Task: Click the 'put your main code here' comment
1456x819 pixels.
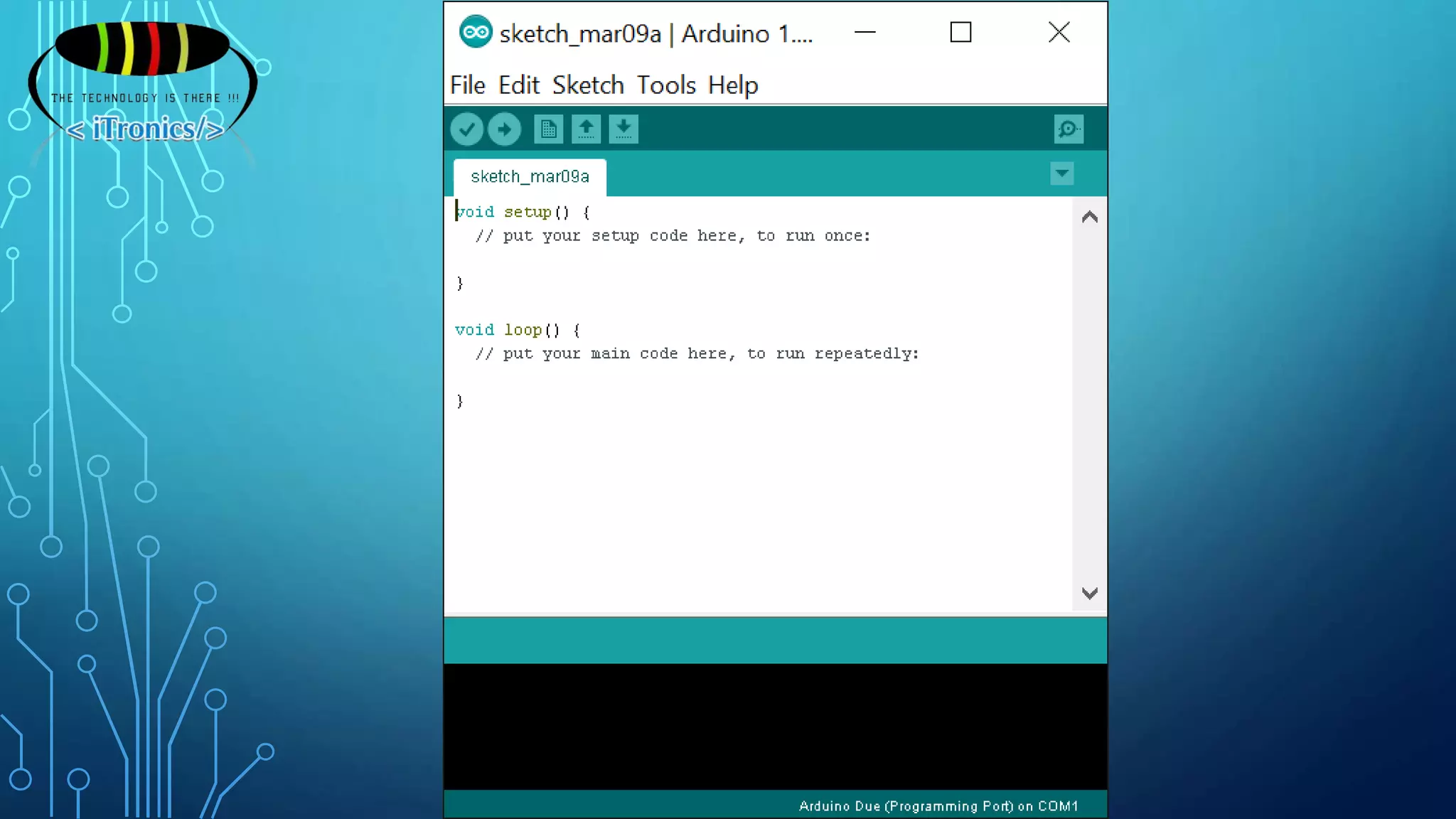Action: click(x=697, y=354)
